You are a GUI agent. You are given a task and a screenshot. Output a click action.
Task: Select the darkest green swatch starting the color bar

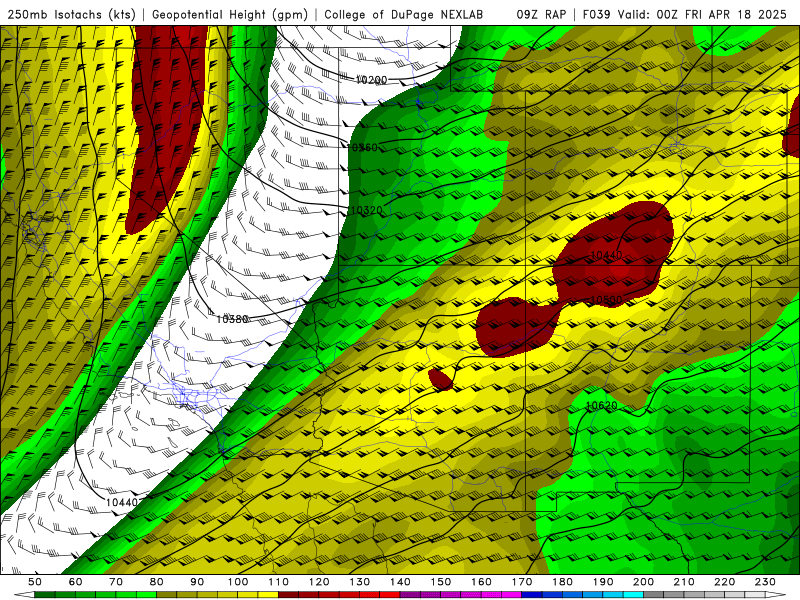[x=45, y=595]
